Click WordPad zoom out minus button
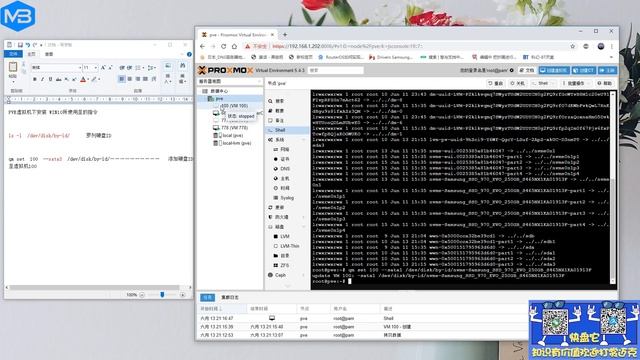 pos(142,295)
